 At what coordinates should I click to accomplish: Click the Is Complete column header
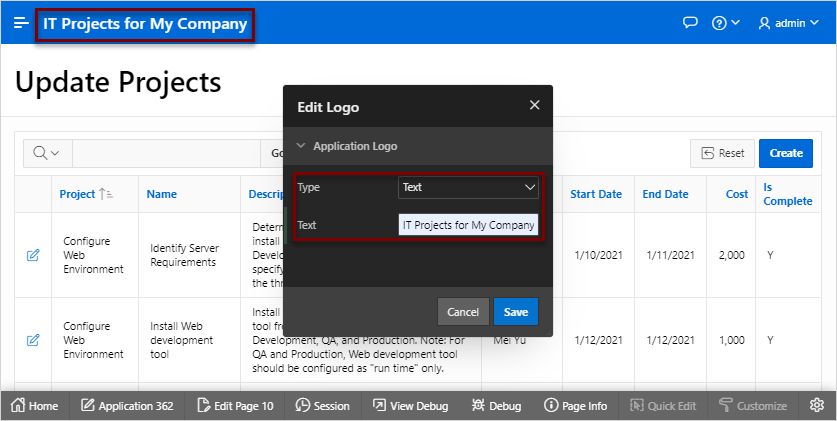[x=787, y=194]
